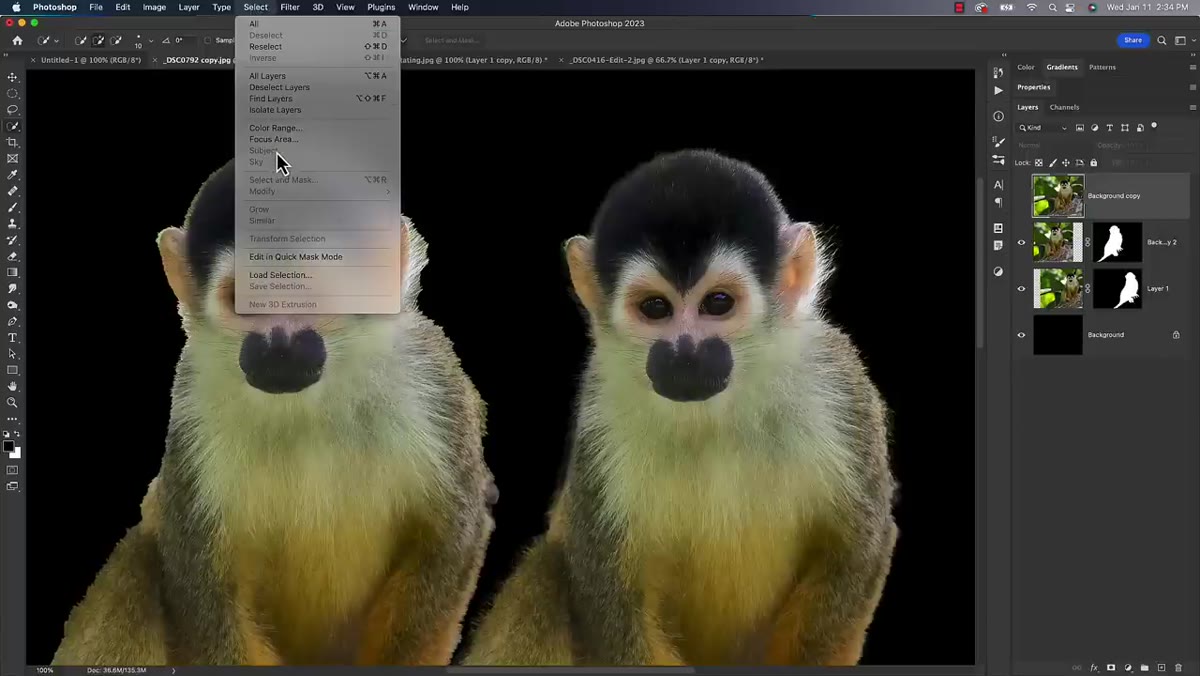Select the Crop tool
This screenshot has height=676, width=1200.
click(13, 143)
